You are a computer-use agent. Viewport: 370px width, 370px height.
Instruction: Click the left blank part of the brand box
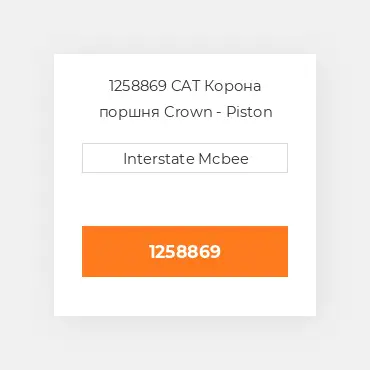pos(102,158)
